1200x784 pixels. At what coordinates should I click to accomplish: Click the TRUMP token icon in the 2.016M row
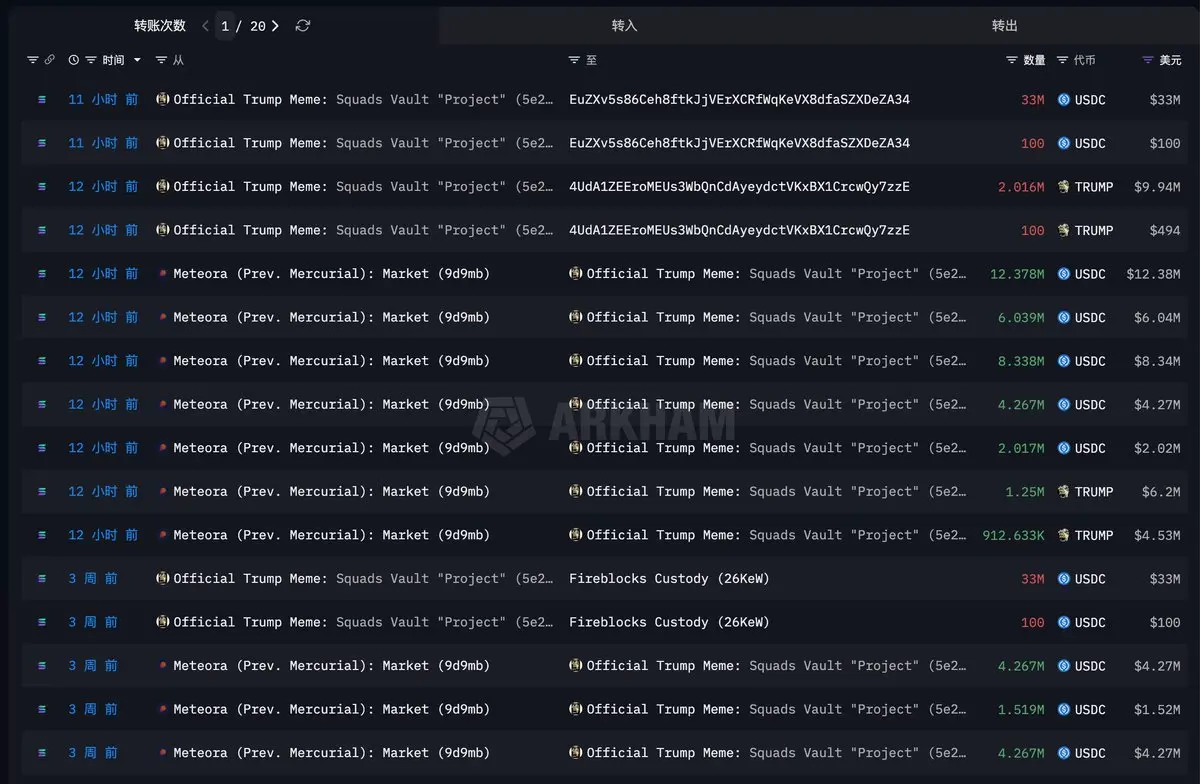coord(1064,187)
